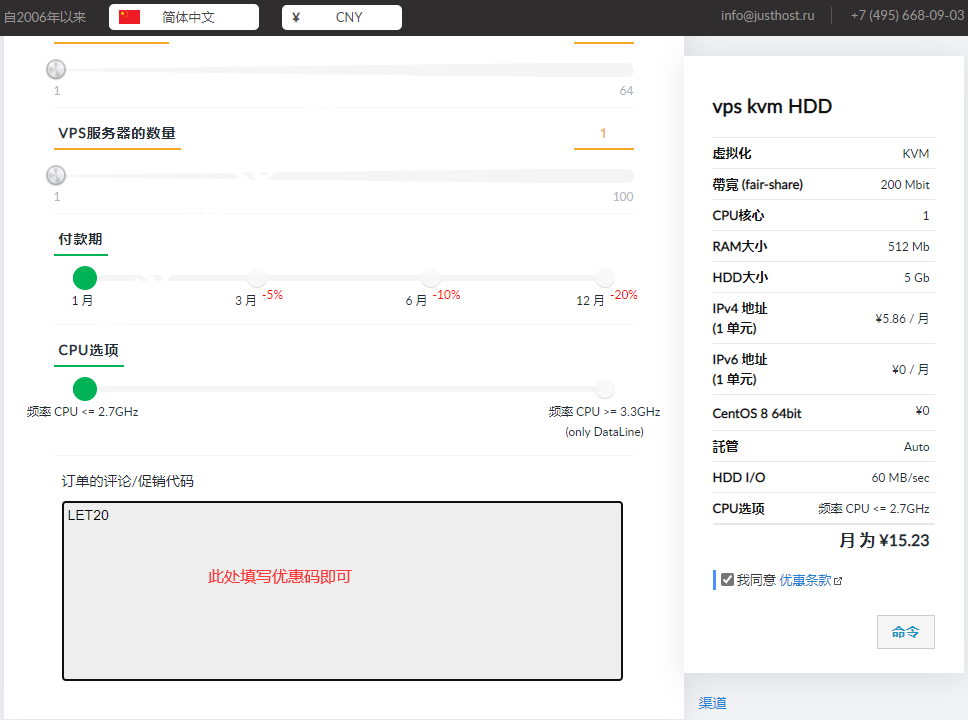Click the yen currency symbol icon
The height and width of the screenshot is (720, 968).
[296, 17]
